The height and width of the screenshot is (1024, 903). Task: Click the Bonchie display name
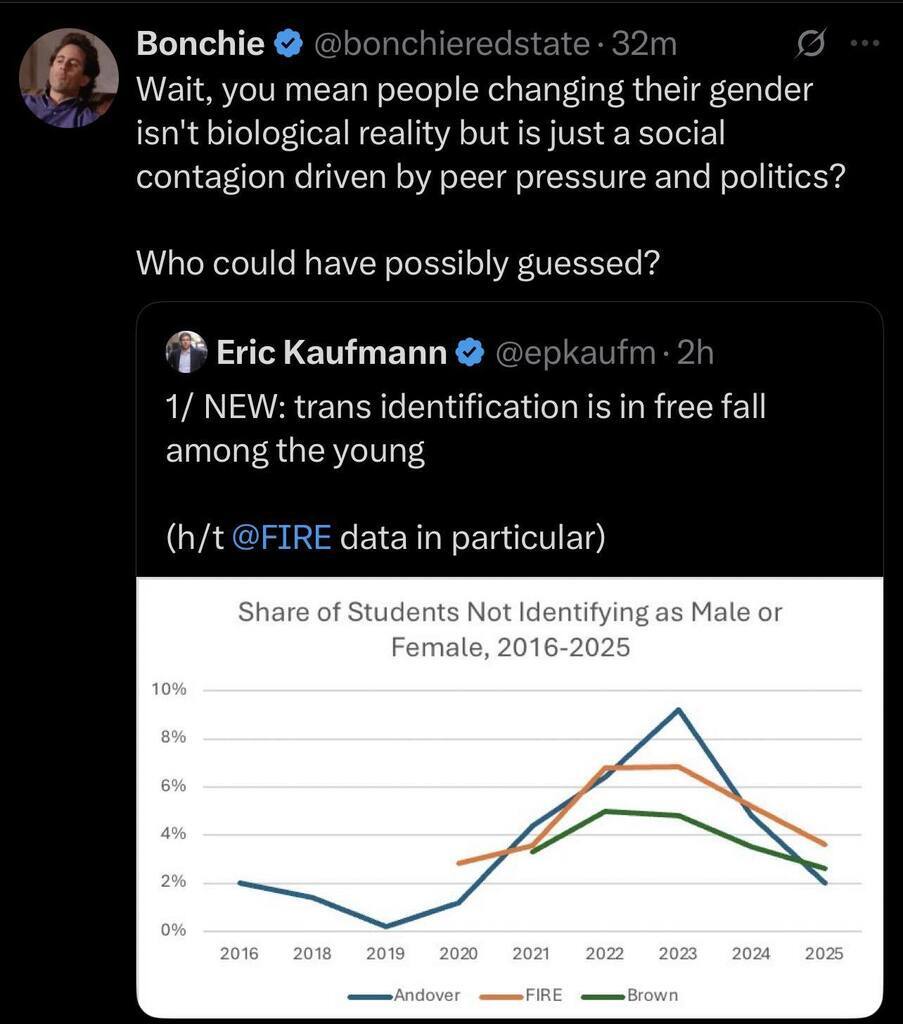point(200,44)
